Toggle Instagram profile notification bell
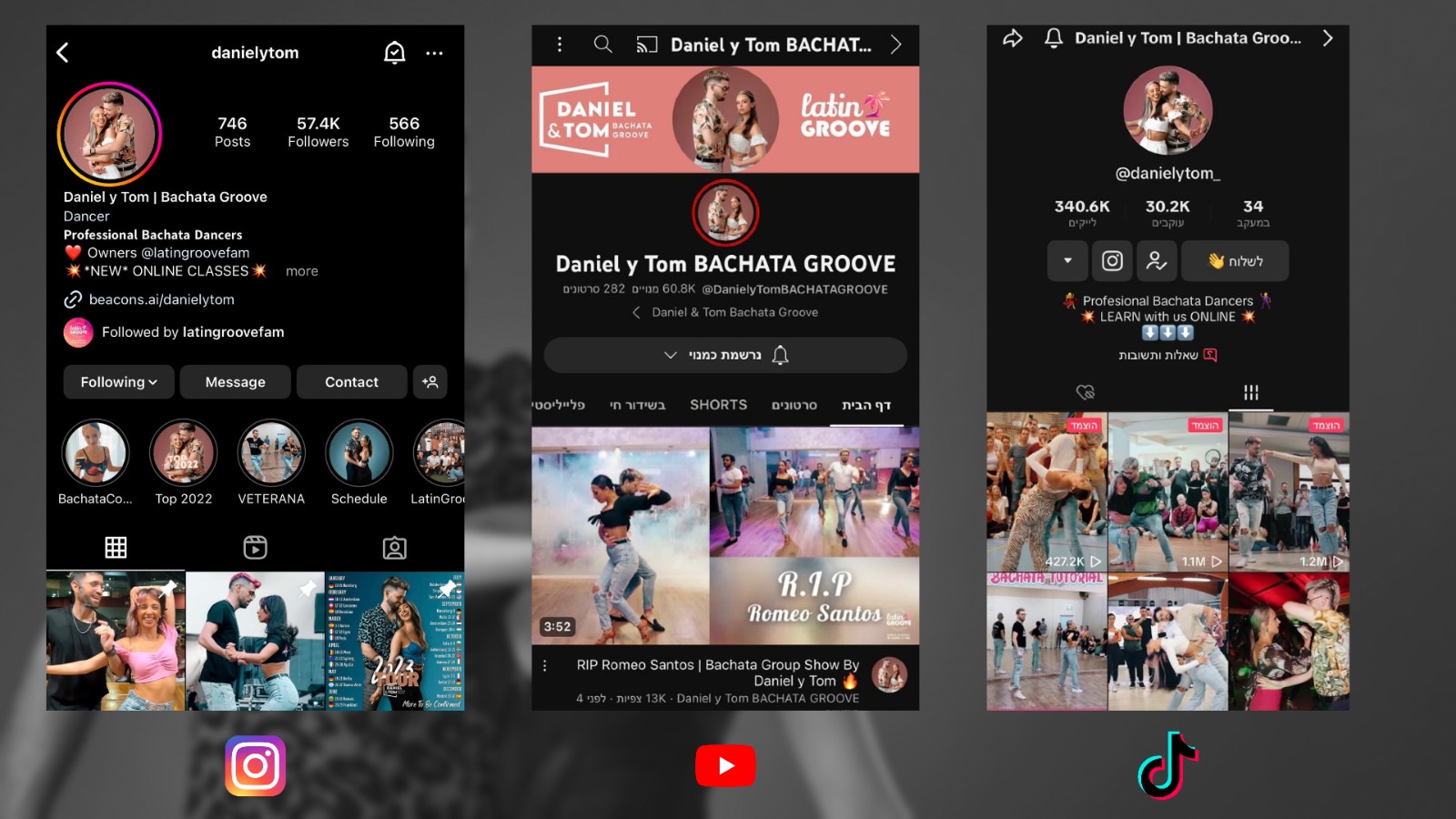The image size is (1456, 819). [394, 53]
